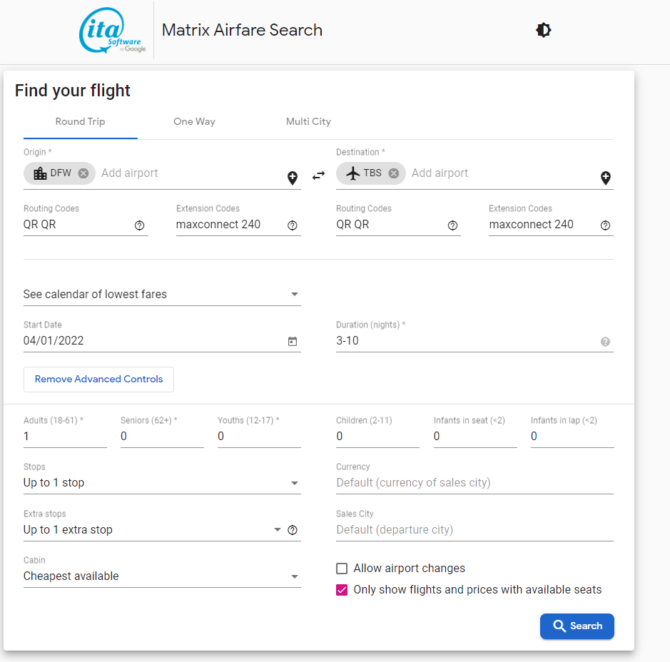
Task: Click the Seniors count field
Action: (x=162, y=436)
